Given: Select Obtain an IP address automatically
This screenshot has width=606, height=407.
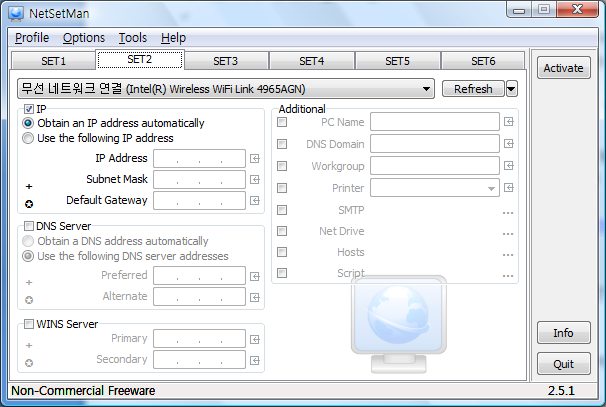Looking at the screenshot, I should point(28,123).
